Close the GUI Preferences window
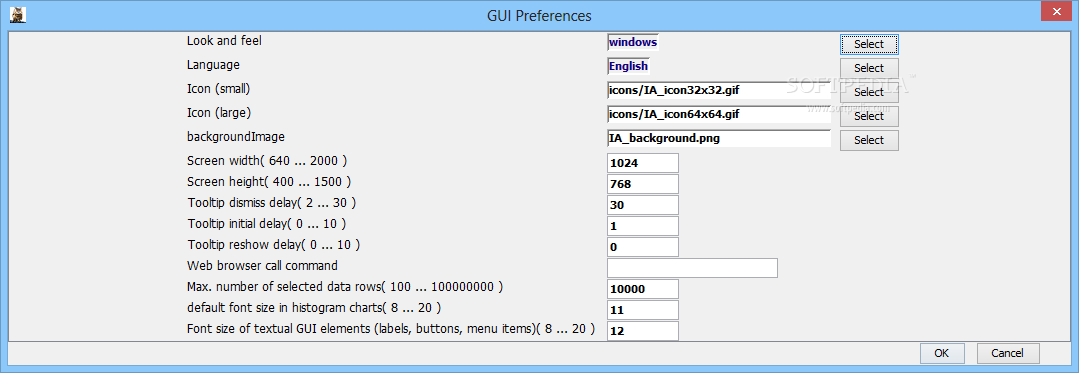Viewport: 1079px width, 373px height. pyautogui.click(x=1057, y=12)
